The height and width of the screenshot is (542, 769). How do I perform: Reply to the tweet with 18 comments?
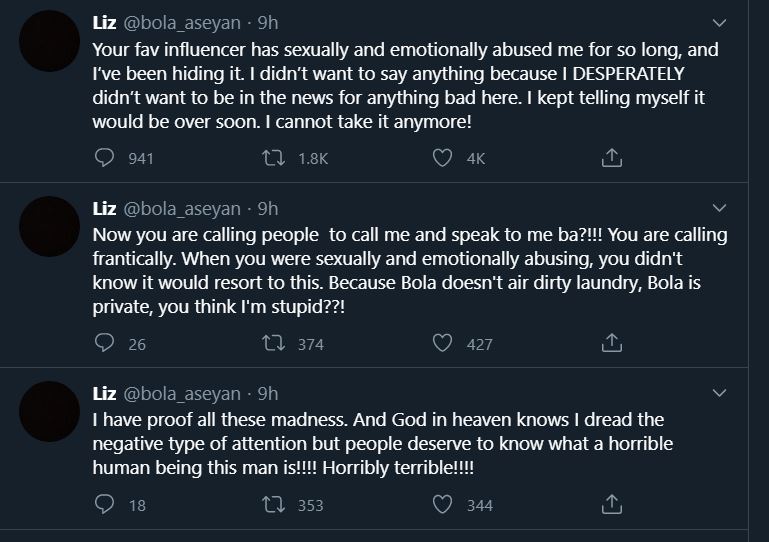pyautogui.click(x=104, y=504)
